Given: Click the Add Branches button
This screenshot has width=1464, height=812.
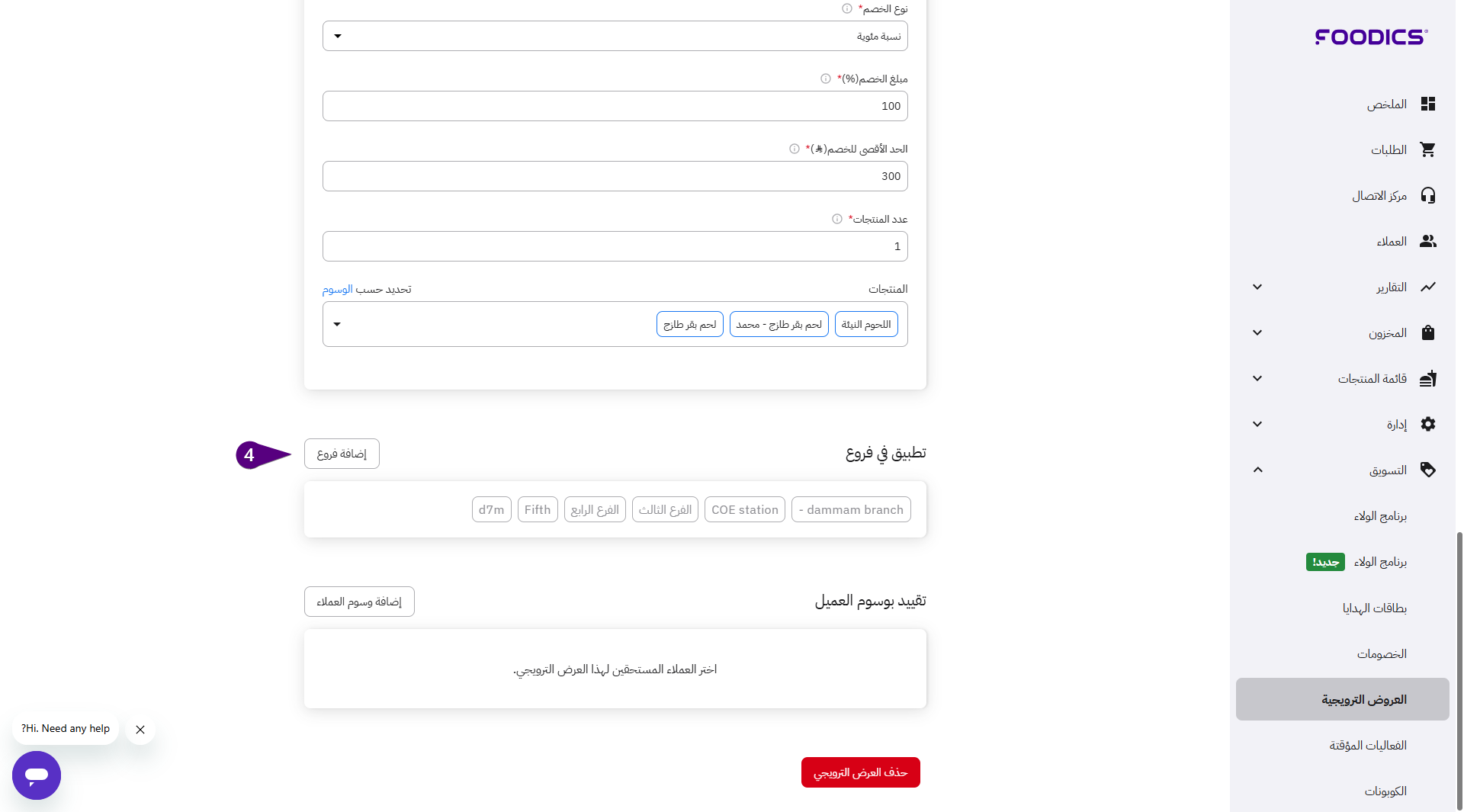Looking at the screenshot, I should click(x=342, y=454).
